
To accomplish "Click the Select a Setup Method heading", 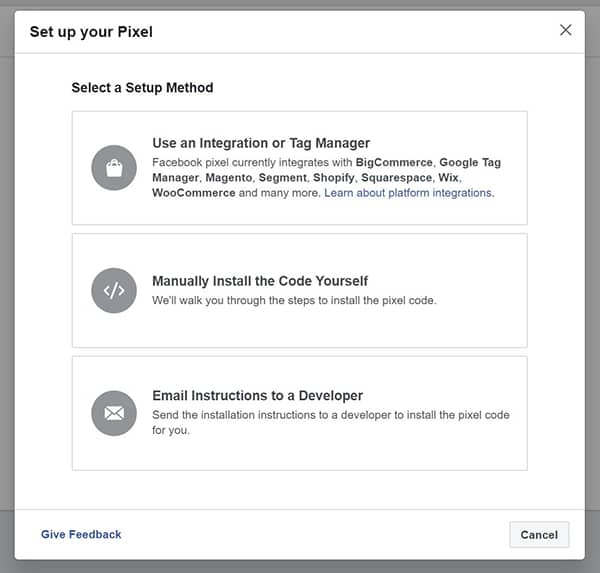I will 142,88.
